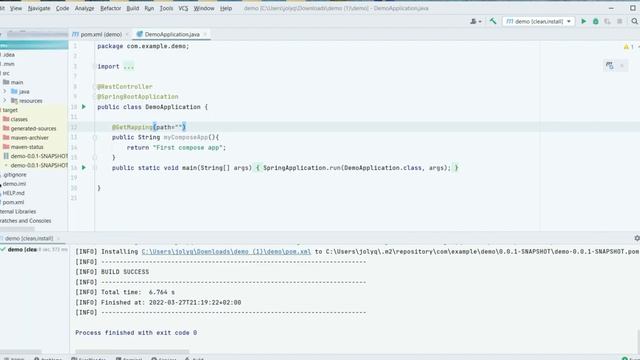The image size is (640, 360).
Task: Select demo.iml in project tree
Action: point(14,184)
